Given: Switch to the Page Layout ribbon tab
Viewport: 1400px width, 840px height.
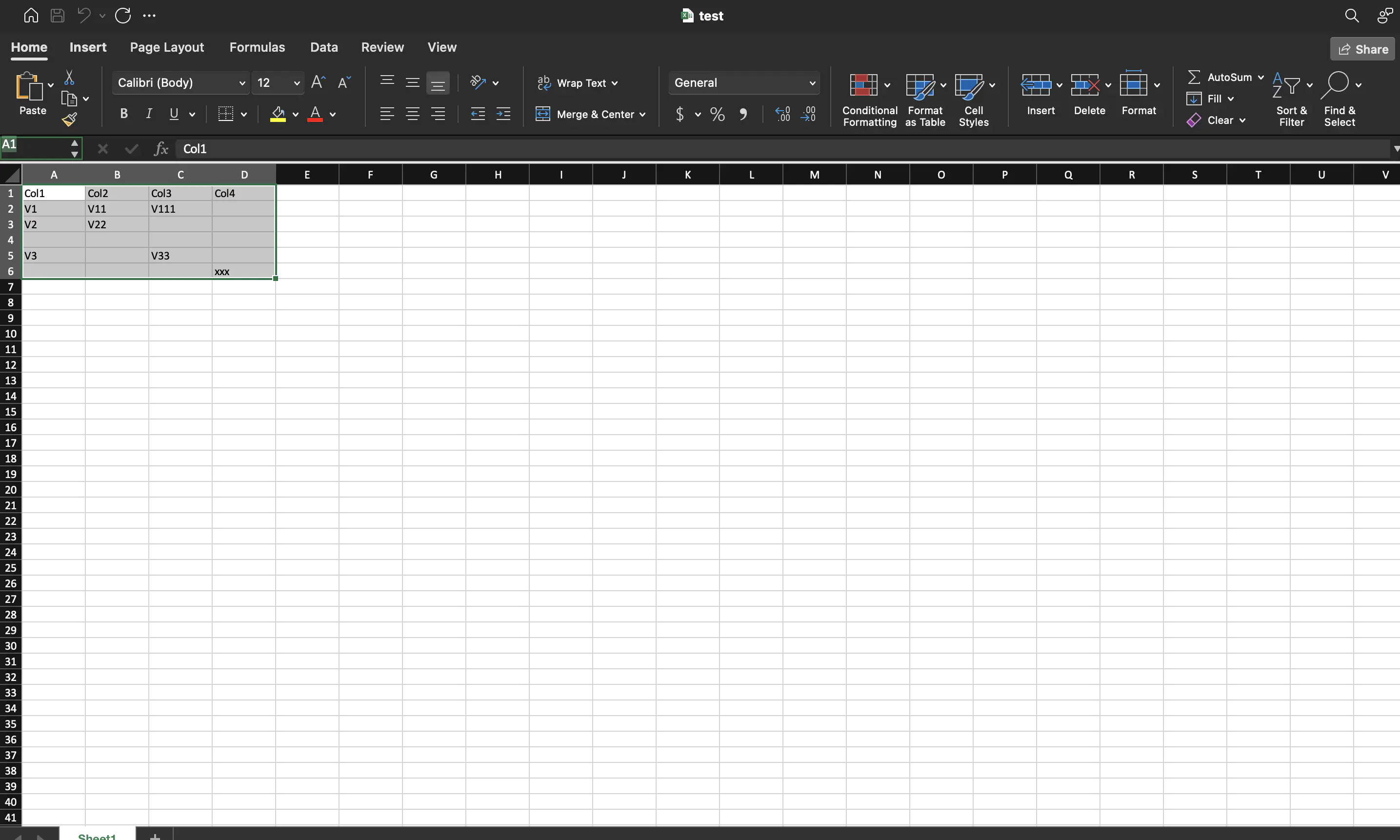Looking at the screenshot, I should 166,47.
